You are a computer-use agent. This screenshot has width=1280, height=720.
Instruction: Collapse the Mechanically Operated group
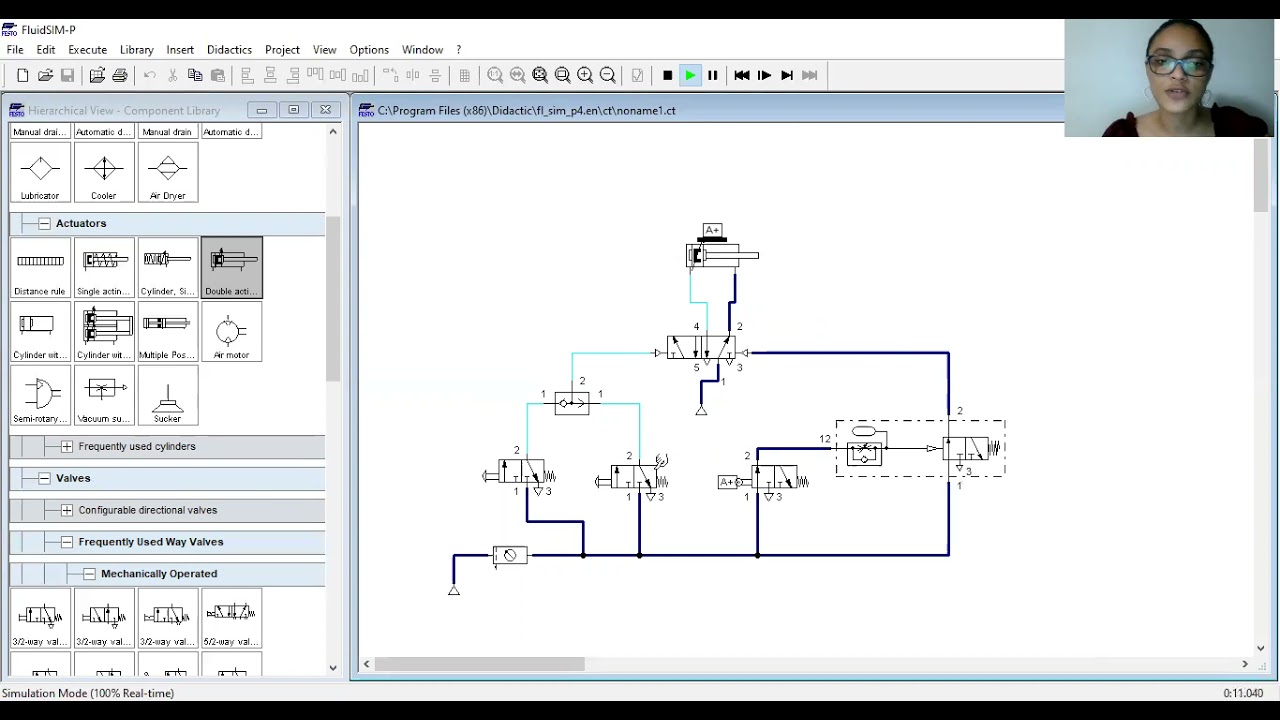89,574
